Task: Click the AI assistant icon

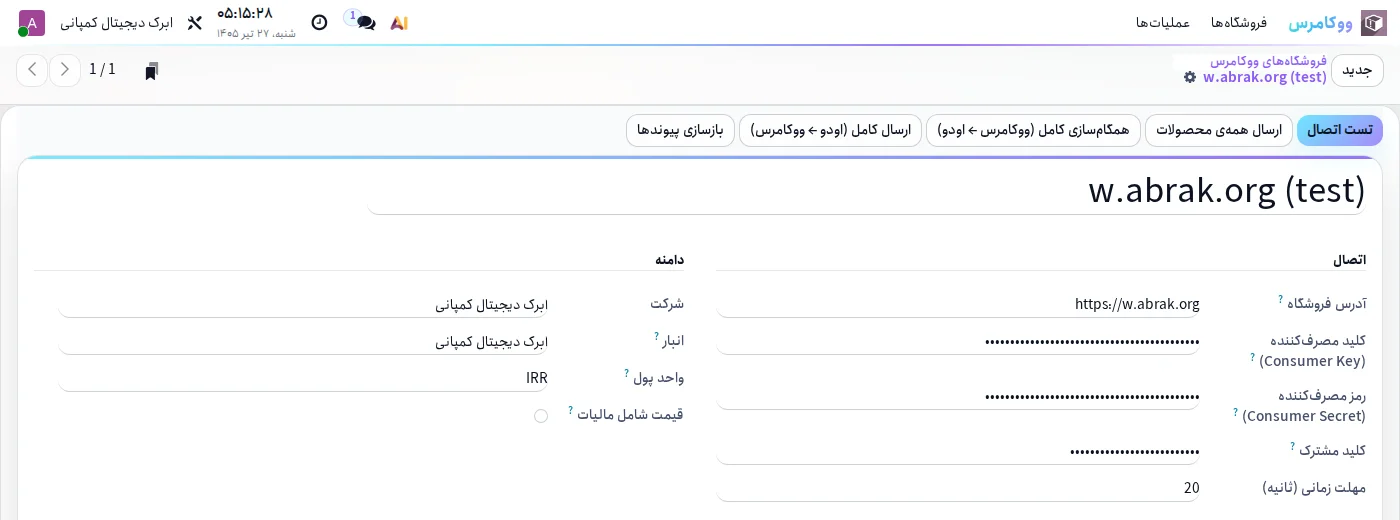Action: point(399,23)
